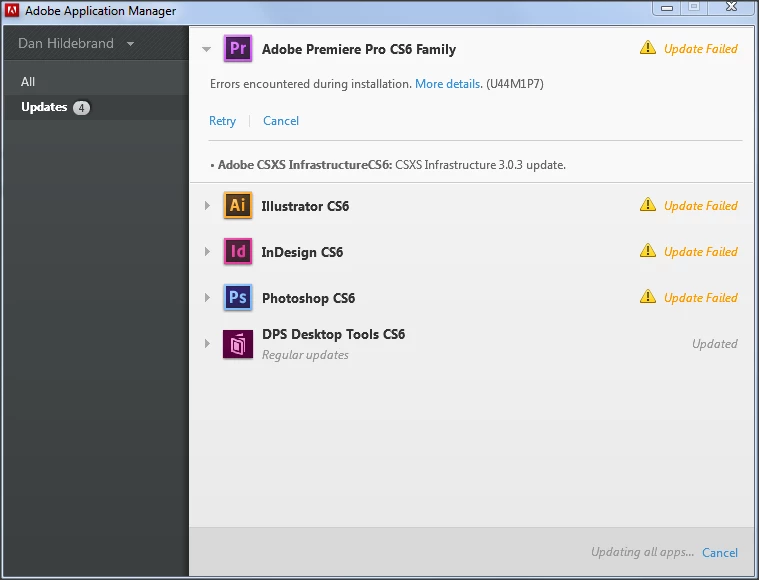This screenshot has height=580, width=759.
Task: Click the Updated status for DPS Desktop Tools
Action: click(714, 344)
